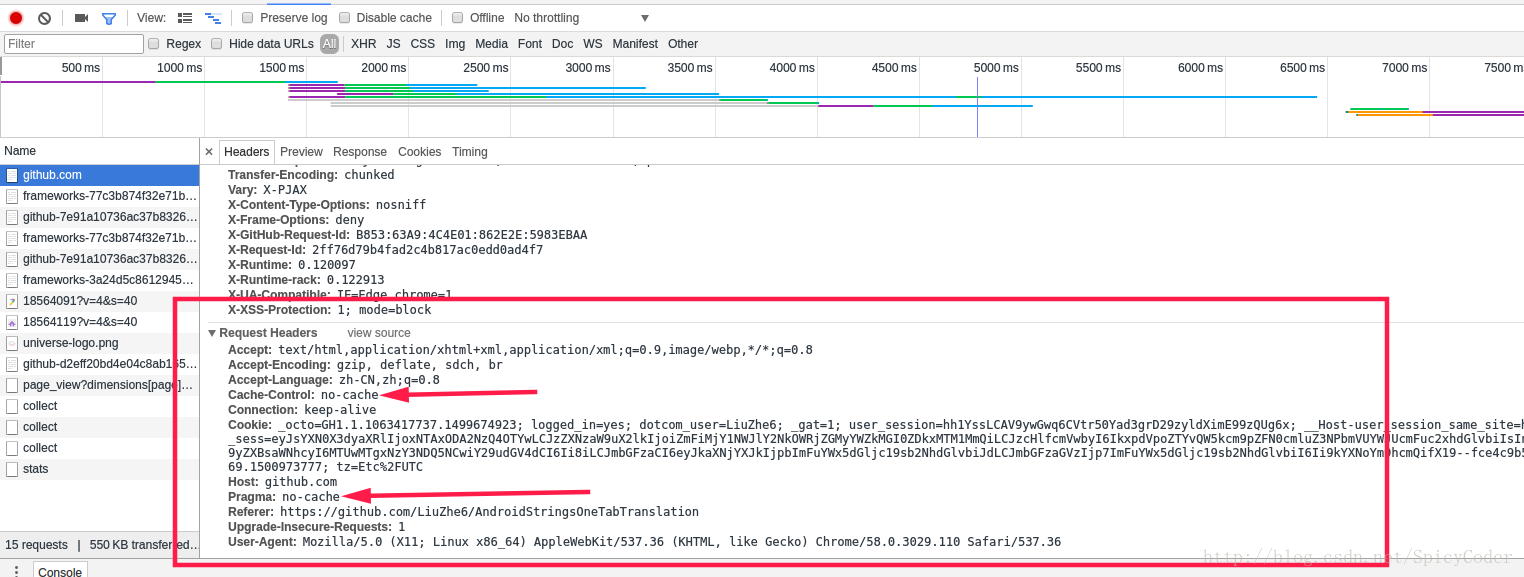Click the 2000 ms timeline marker
The image size is (1524, 577).
pos(384,68)
